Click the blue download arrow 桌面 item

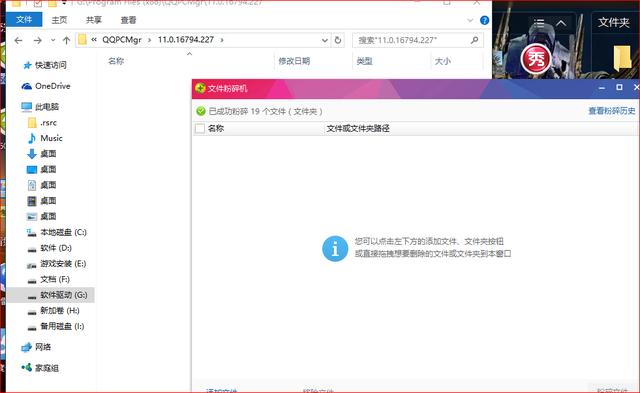tap(42, 154)
